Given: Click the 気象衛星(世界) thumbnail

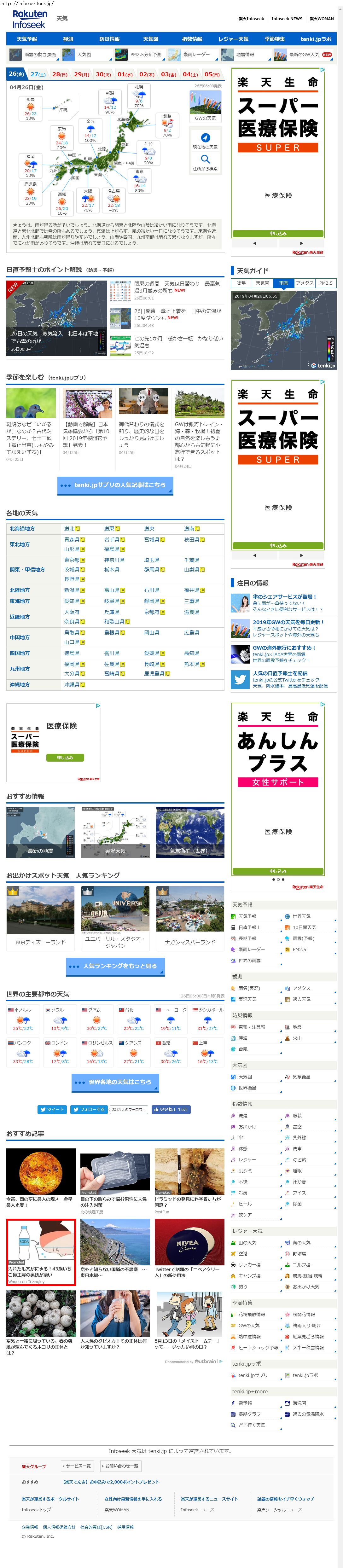Looking at the screenshot, I should coord(190,832).
